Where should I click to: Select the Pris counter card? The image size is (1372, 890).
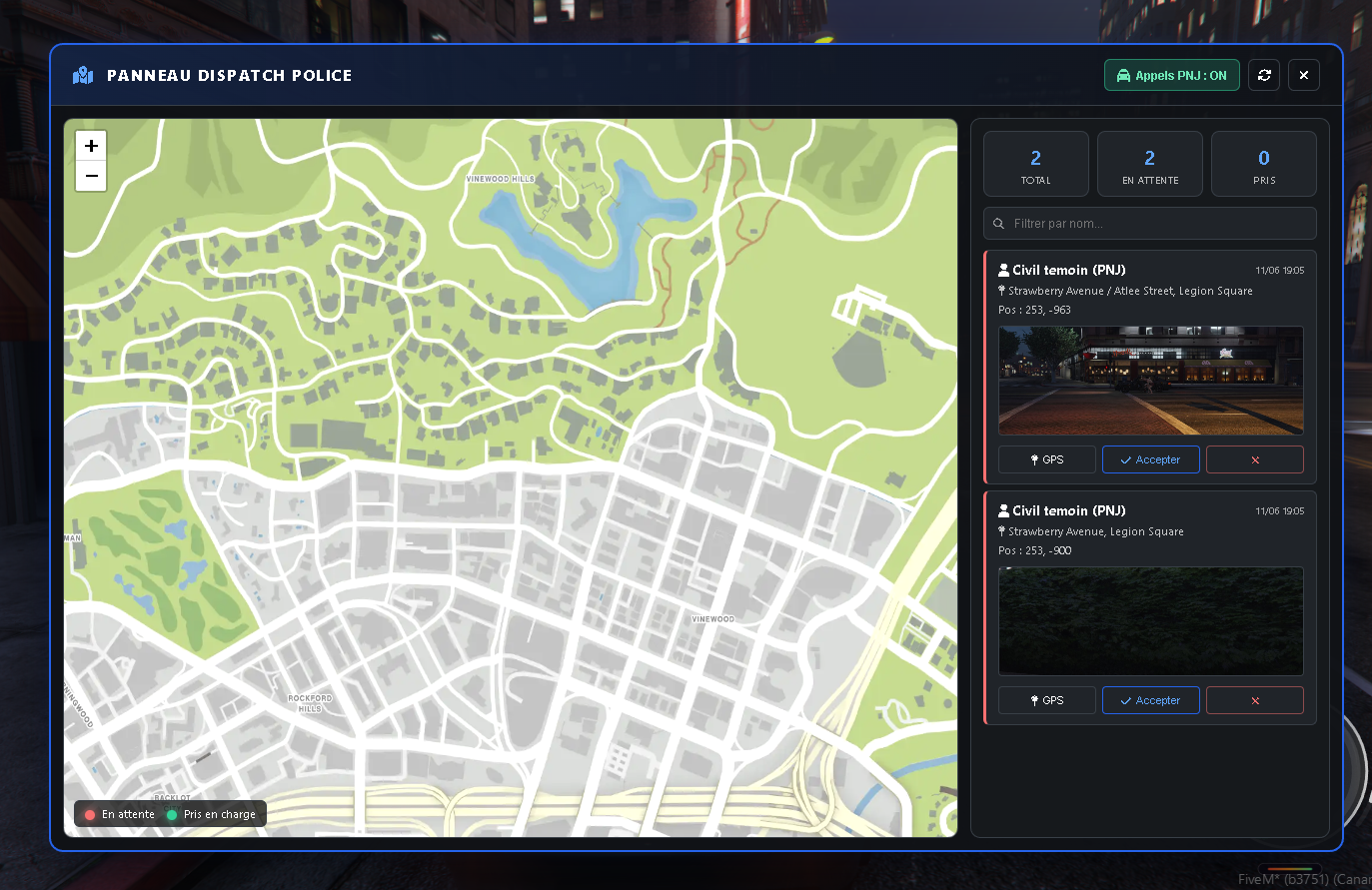click(1264, 164)
